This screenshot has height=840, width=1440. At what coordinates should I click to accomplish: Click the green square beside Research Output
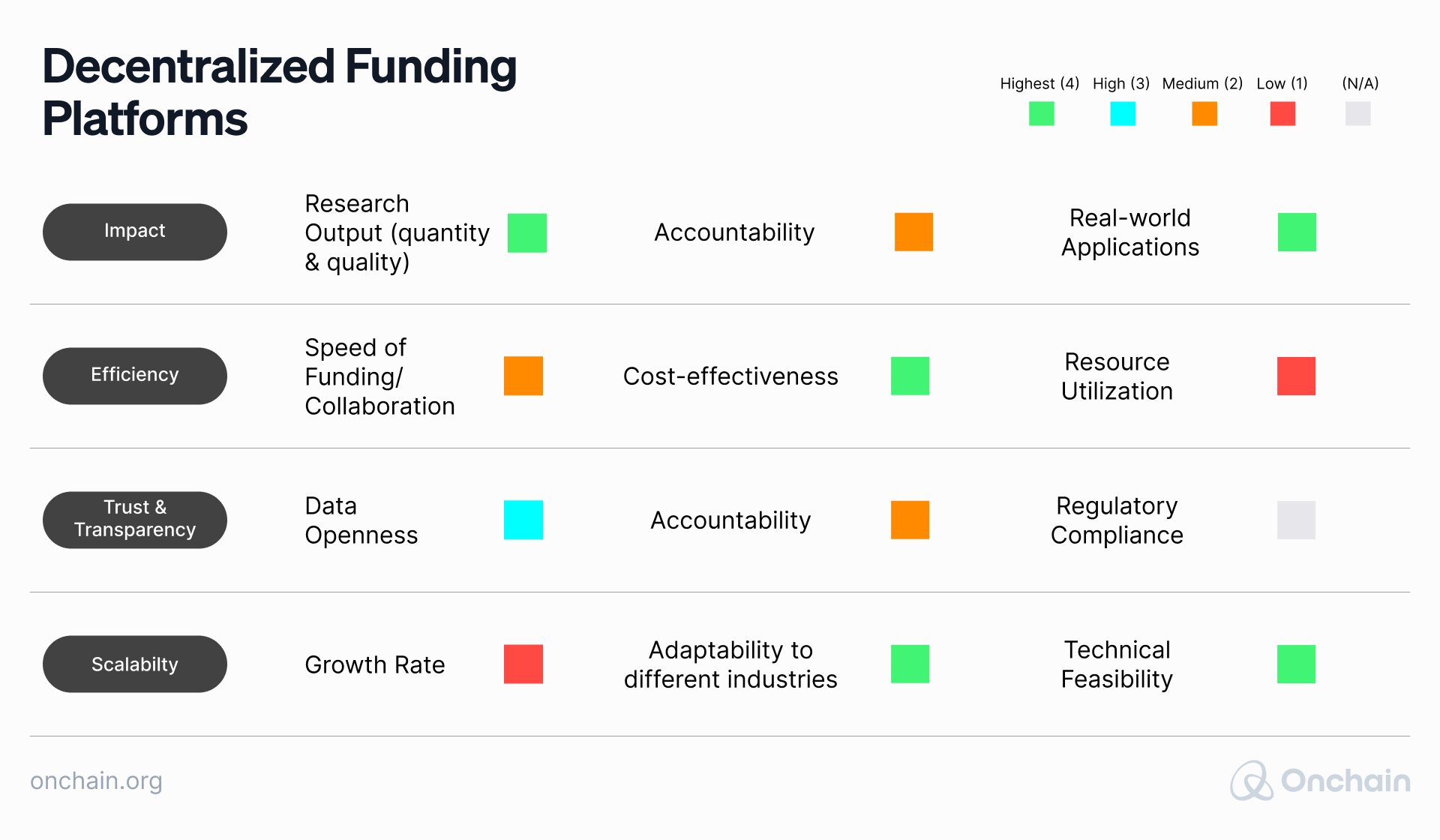(x=527, y=232)
